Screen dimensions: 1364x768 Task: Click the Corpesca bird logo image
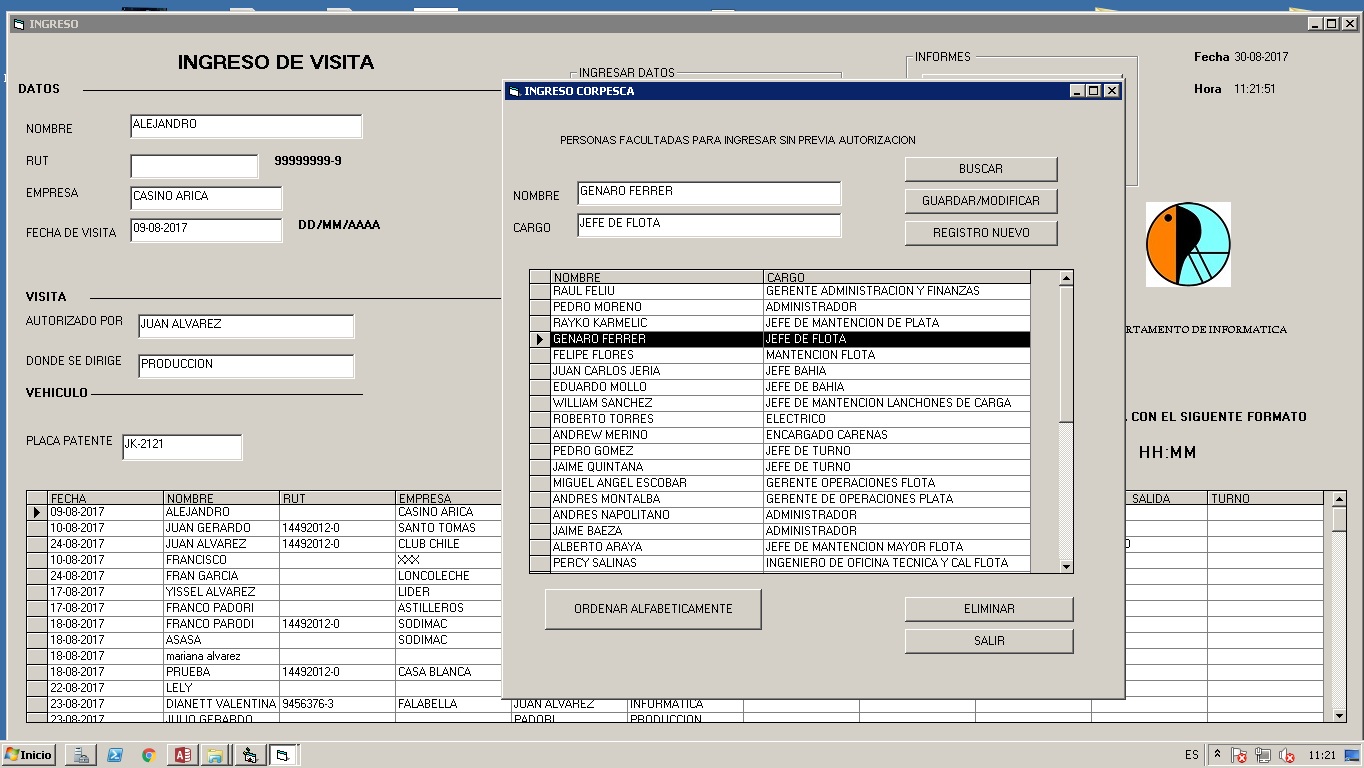coord(1188,244)
